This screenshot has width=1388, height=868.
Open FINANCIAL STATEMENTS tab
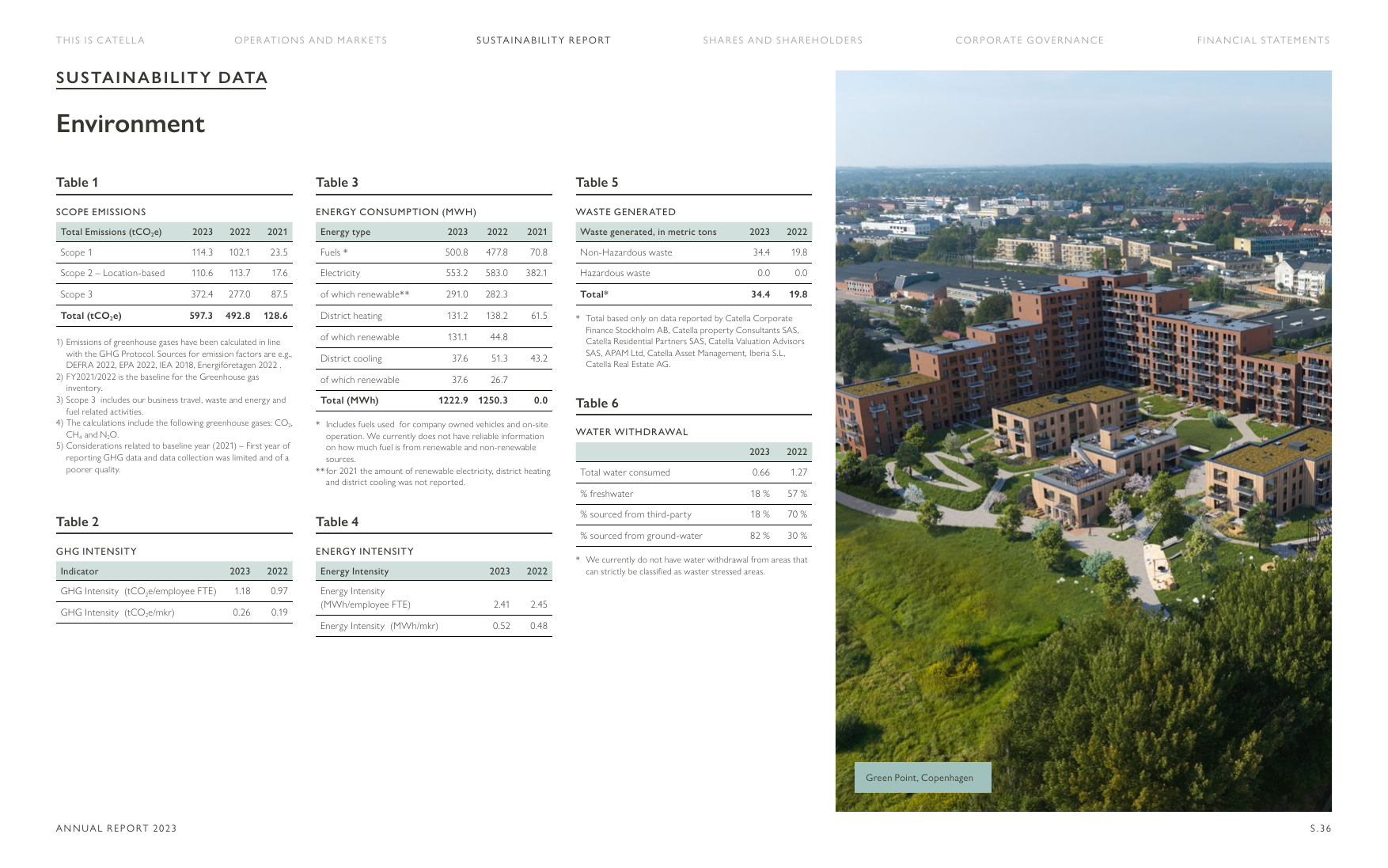point(1264,40)
